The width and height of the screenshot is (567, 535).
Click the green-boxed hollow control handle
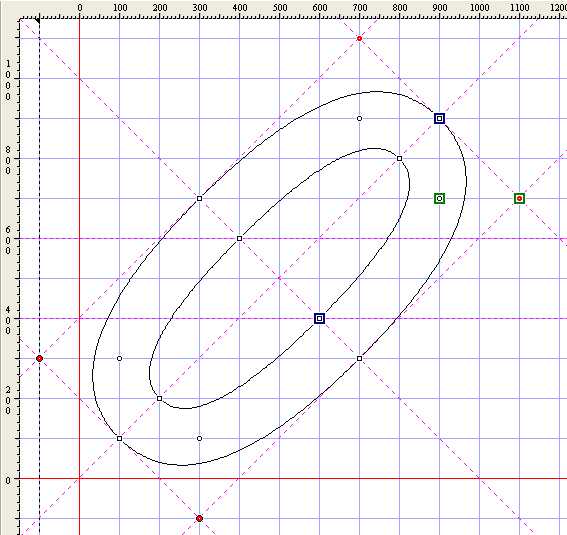[x=439, y=198]
